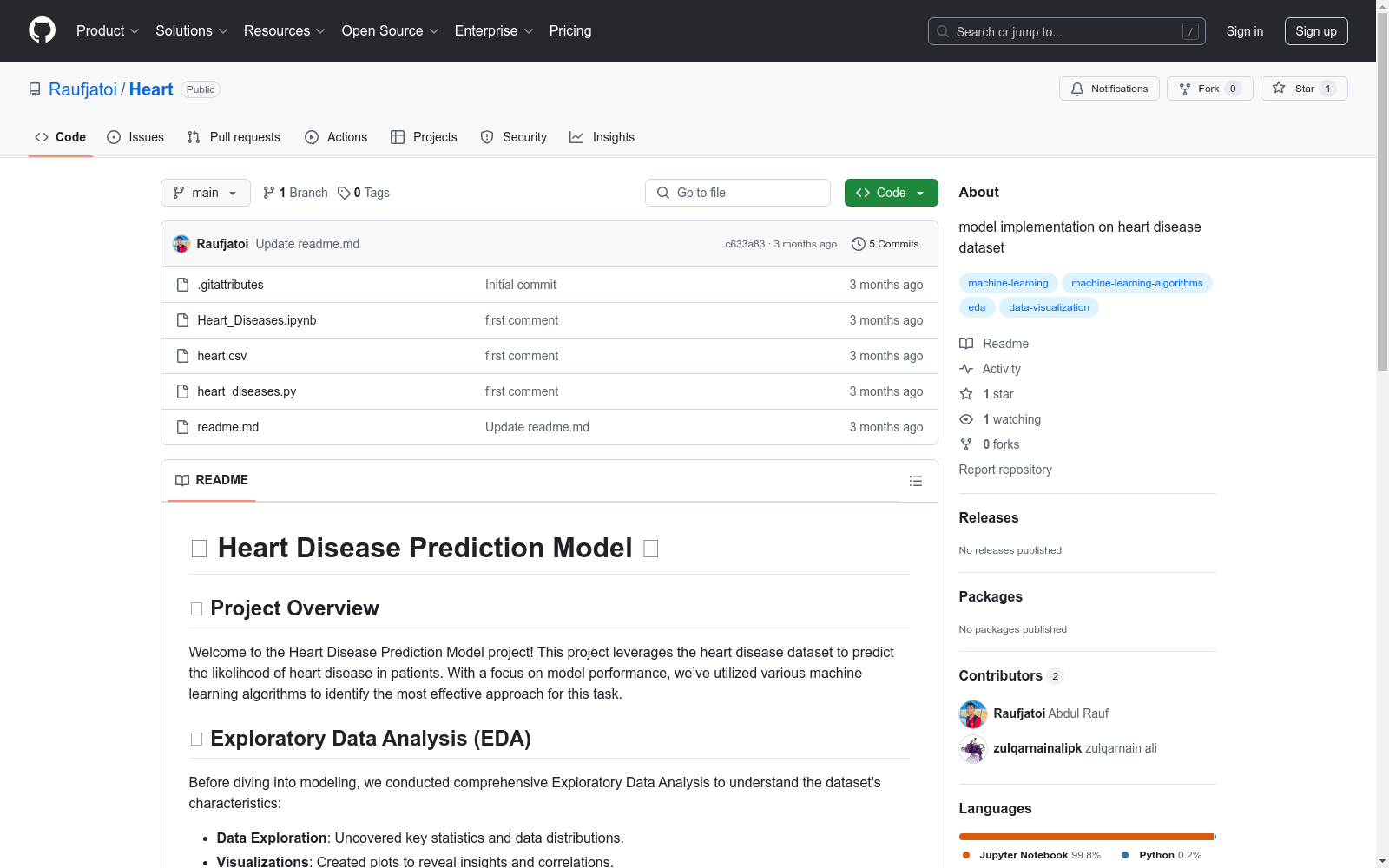Click the pulse icon beside Activity
1389x868 pixels.
coord(966,369)
